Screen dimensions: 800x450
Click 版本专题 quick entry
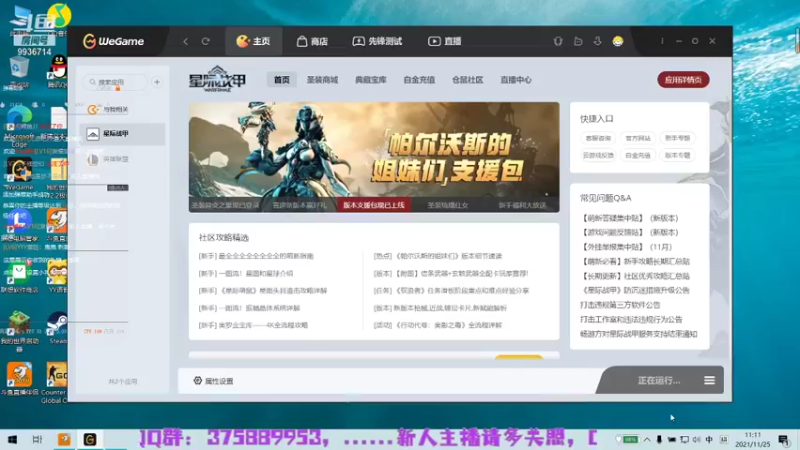(678, 155)
